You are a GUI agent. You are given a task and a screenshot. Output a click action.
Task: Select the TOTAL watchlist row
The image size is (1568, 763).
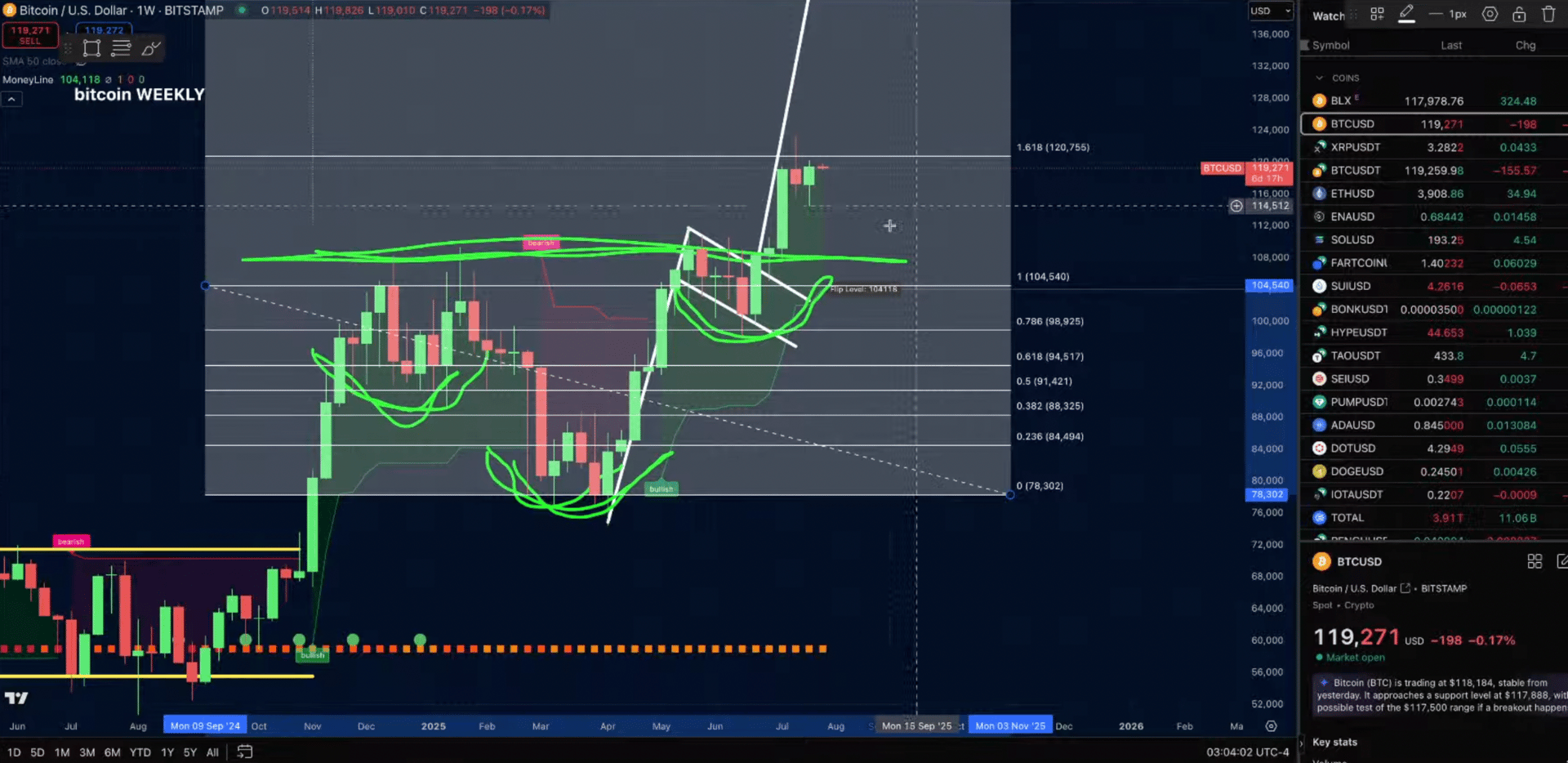click(1433, 518)
